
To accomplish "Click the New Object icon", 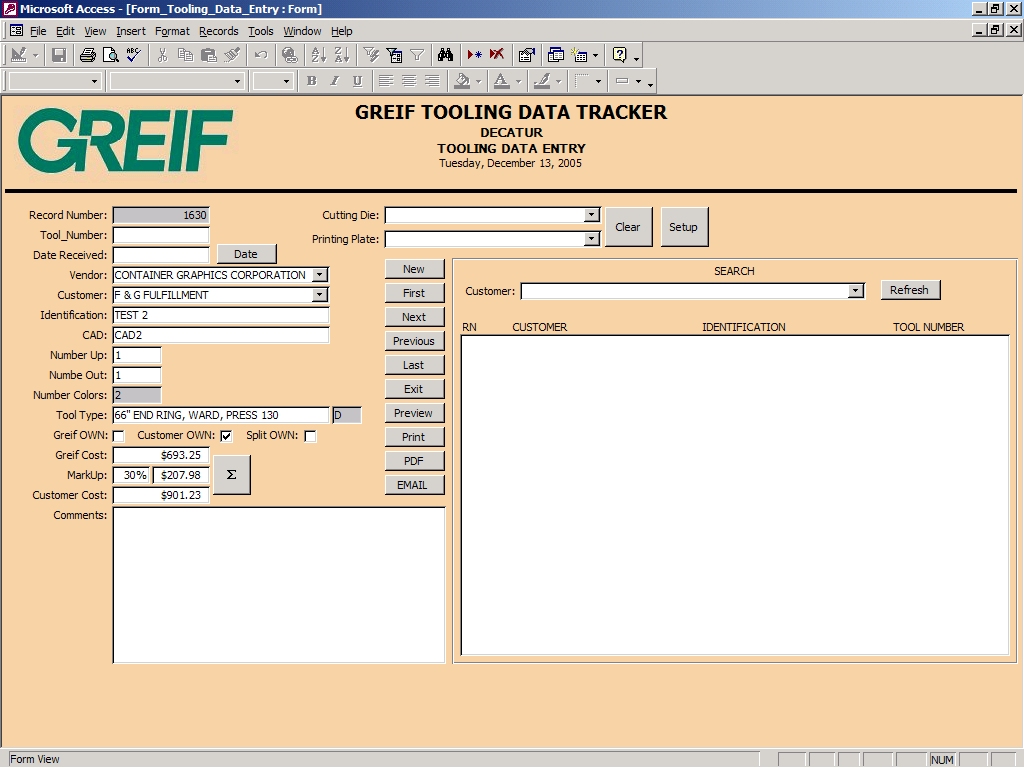I will click(579, 56).
